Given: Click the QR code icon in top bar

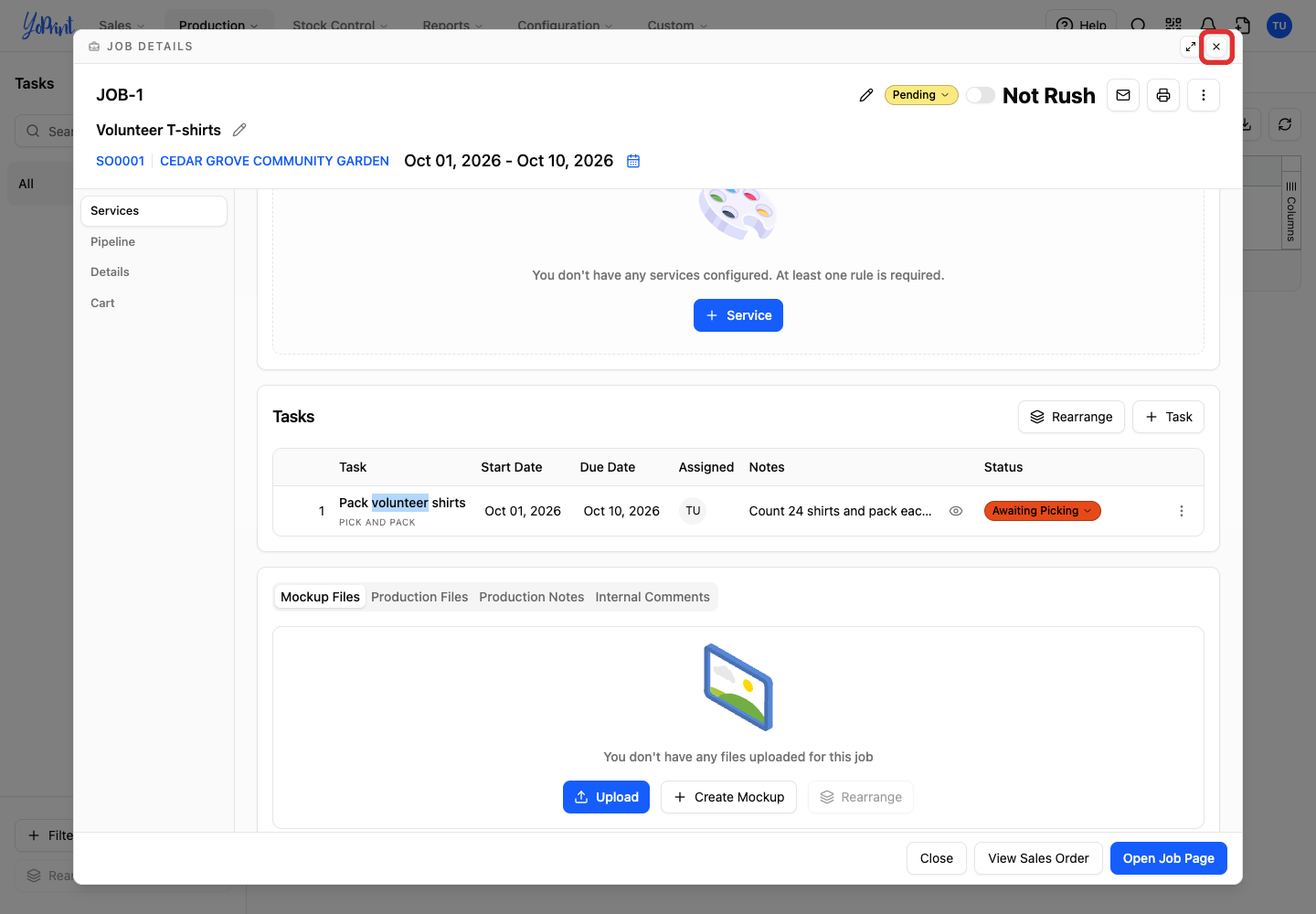Looking at the screenshot, I should [x=1173, y=25].
